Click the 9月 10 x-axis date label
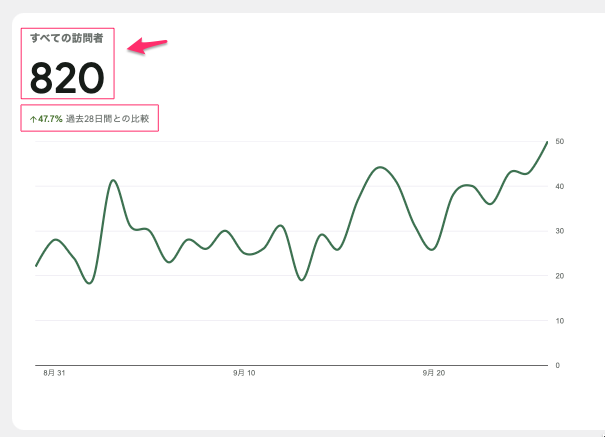Viewport: 605px width, 437px height. pyautogui.click(x=244, y=372)
